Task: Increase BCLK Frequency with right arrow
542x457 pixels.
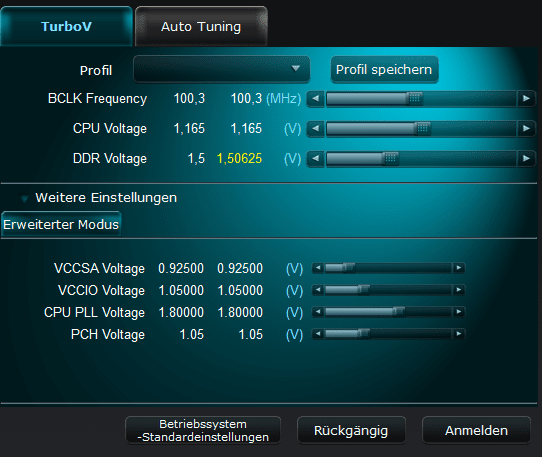Action: point(526,99)
